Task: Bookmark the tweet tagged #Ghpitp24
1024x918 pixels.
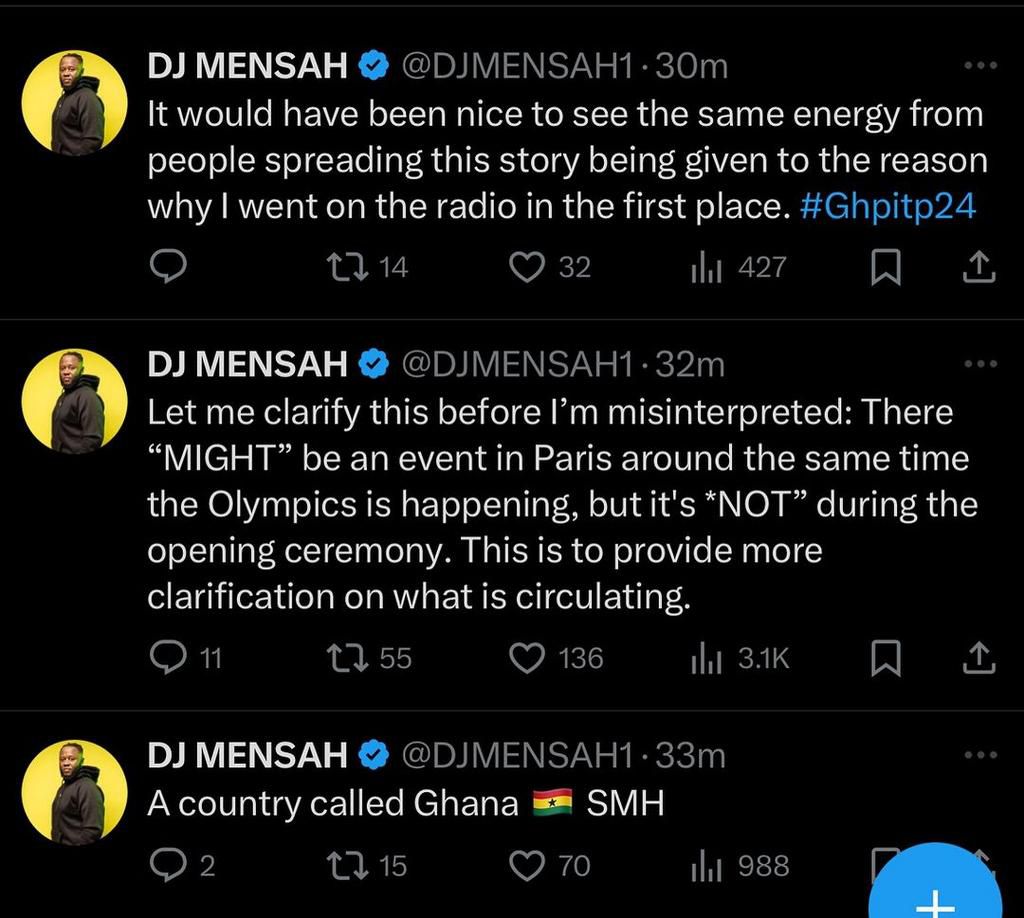Action: (x=885, y=267)
